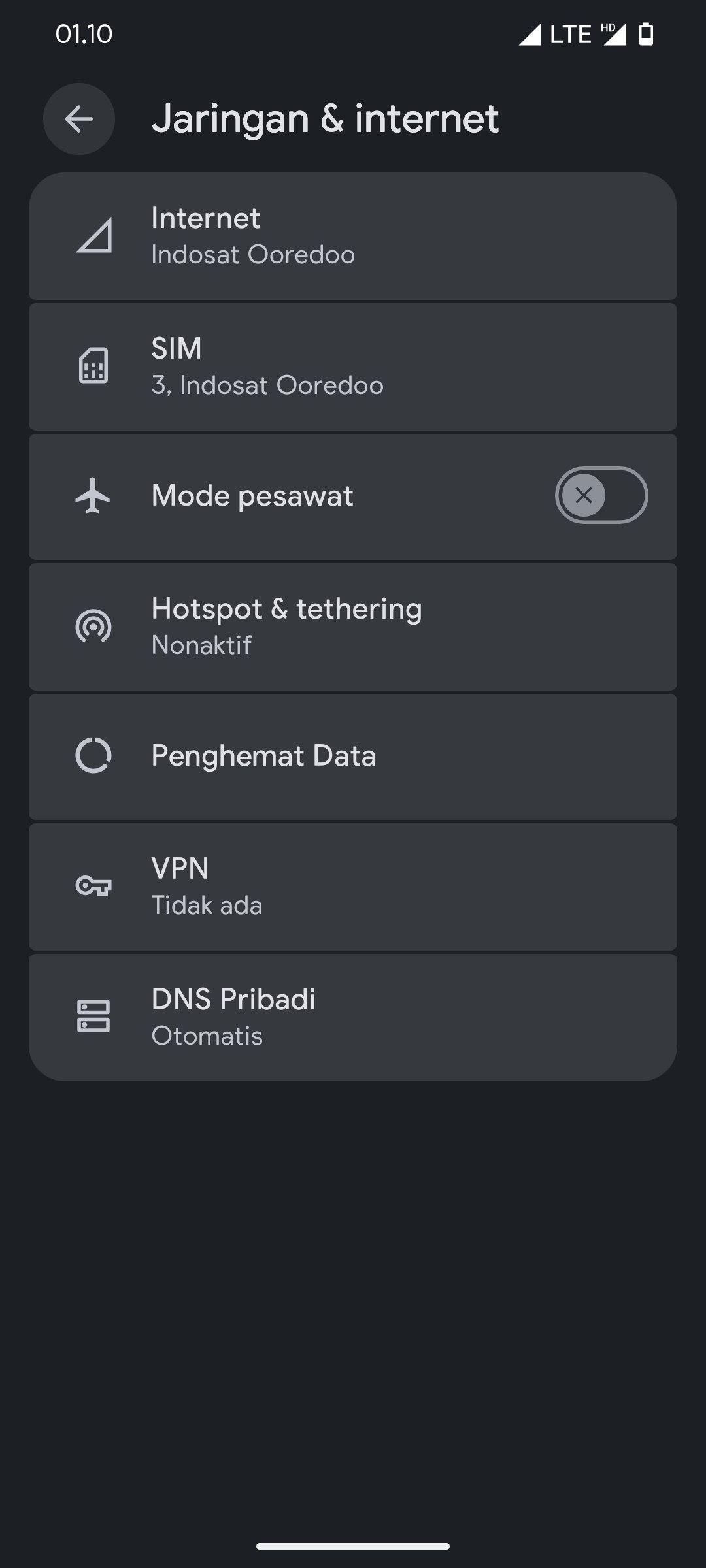Tap the Penghemat Data circle icon

[93, 756]
